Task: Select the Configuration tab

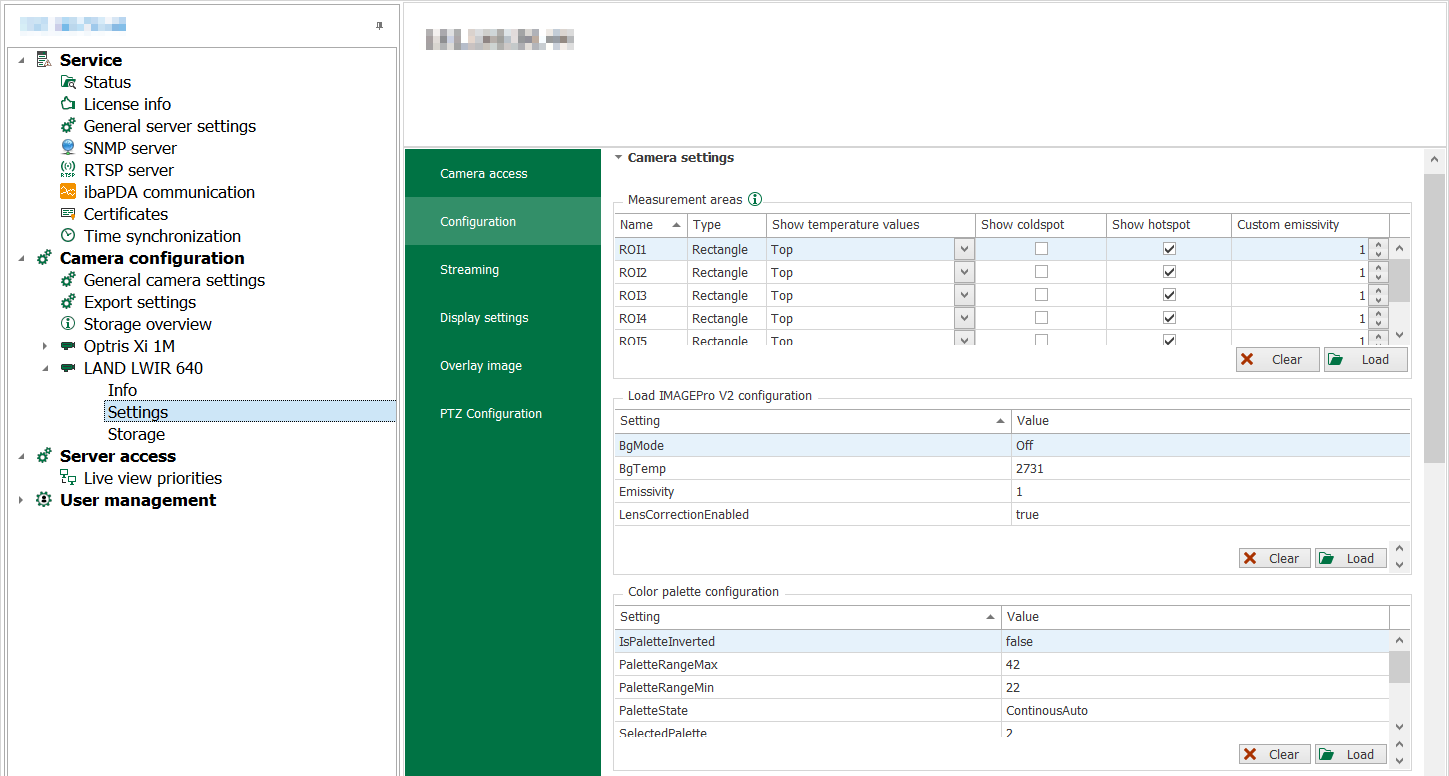Action: coord(503,221)
